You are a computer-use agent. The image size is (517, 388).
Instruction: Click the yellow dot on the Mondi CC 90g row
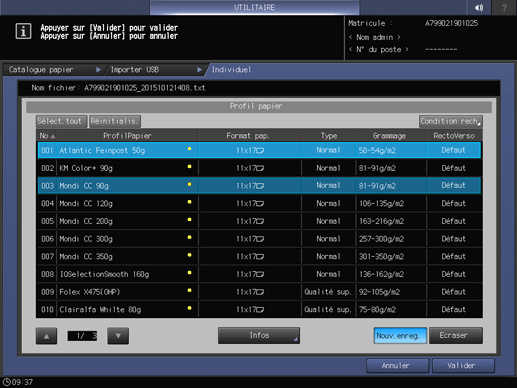click(x=189, y=184)
